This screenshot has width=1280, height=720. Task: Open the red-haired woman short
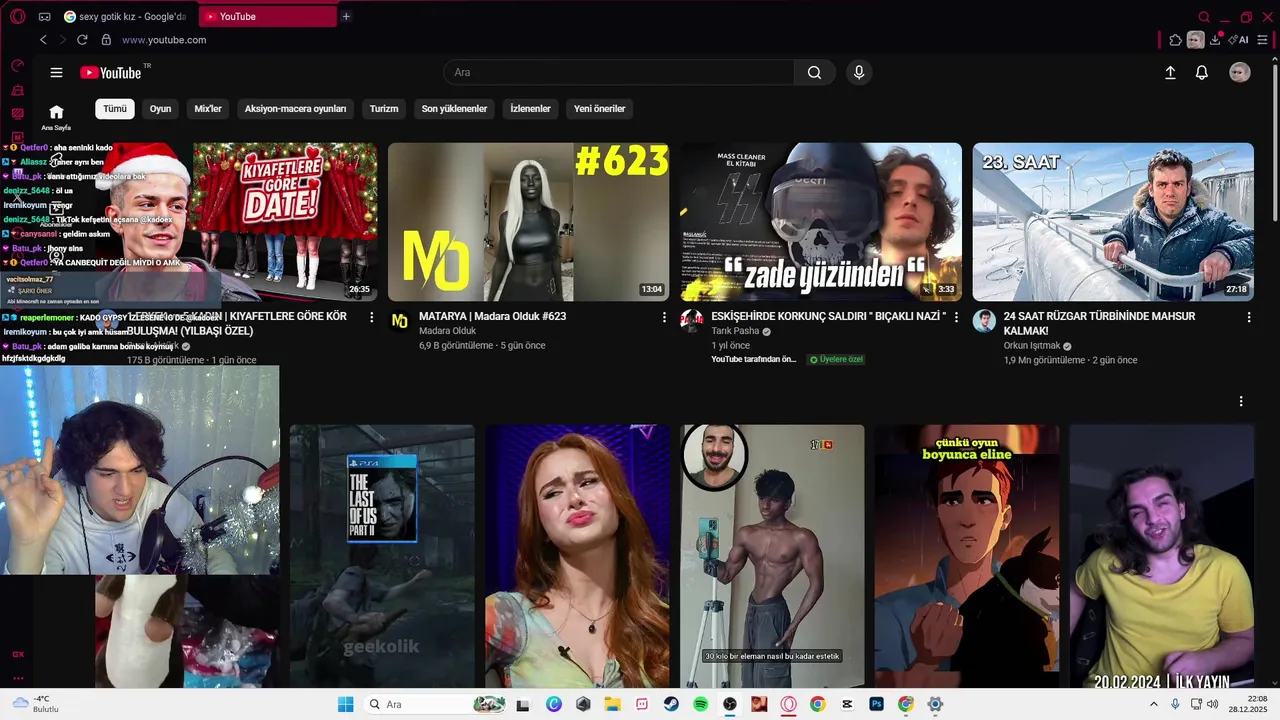(x=577, y=557)
